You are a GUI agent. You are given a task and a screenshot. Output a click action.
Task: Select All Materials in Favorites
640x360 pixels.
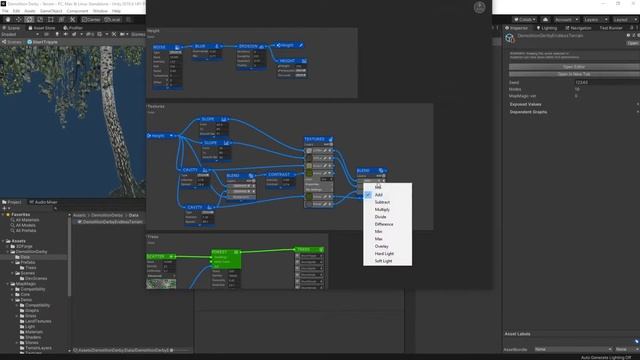pos(27,220)
